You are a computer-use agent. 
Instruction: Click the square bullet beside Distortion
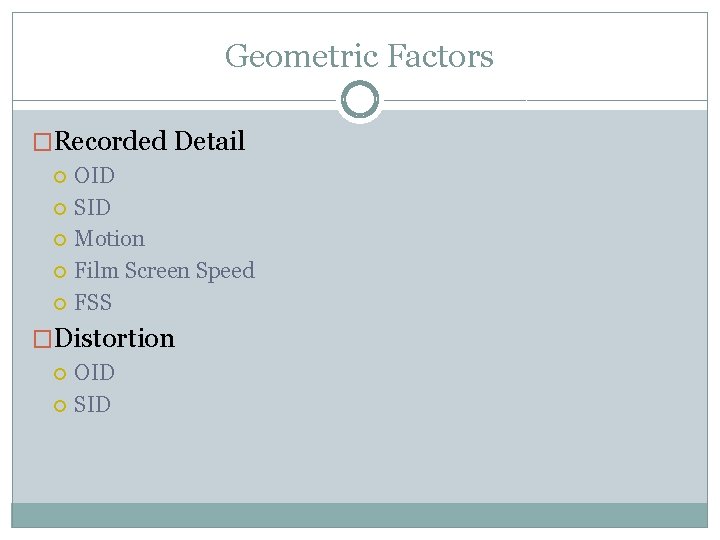[42, 339]
